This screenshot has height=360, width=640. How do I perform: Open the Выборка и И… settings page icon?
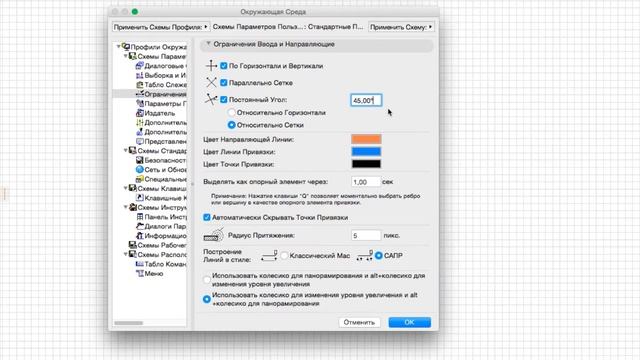[x=139, y=75]
